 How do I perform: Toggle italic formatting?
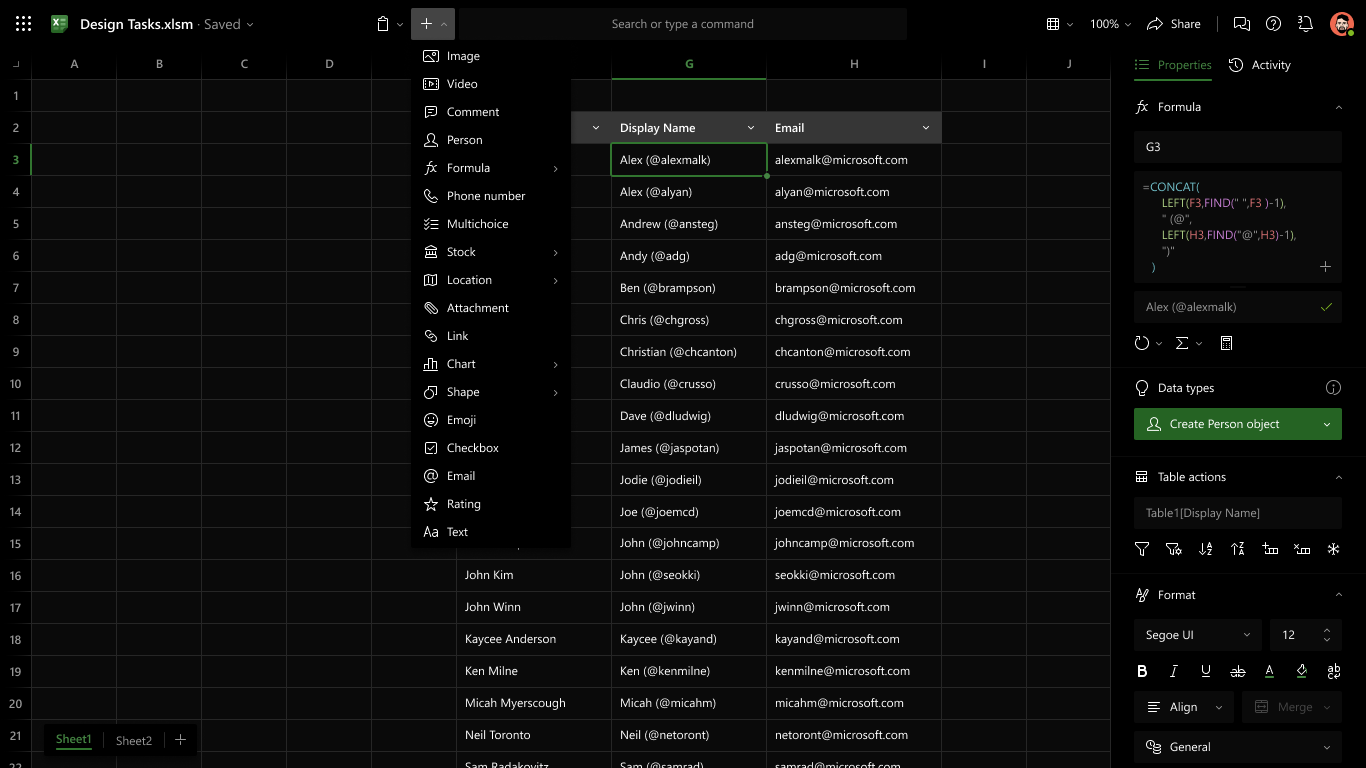coord(1174,672)
